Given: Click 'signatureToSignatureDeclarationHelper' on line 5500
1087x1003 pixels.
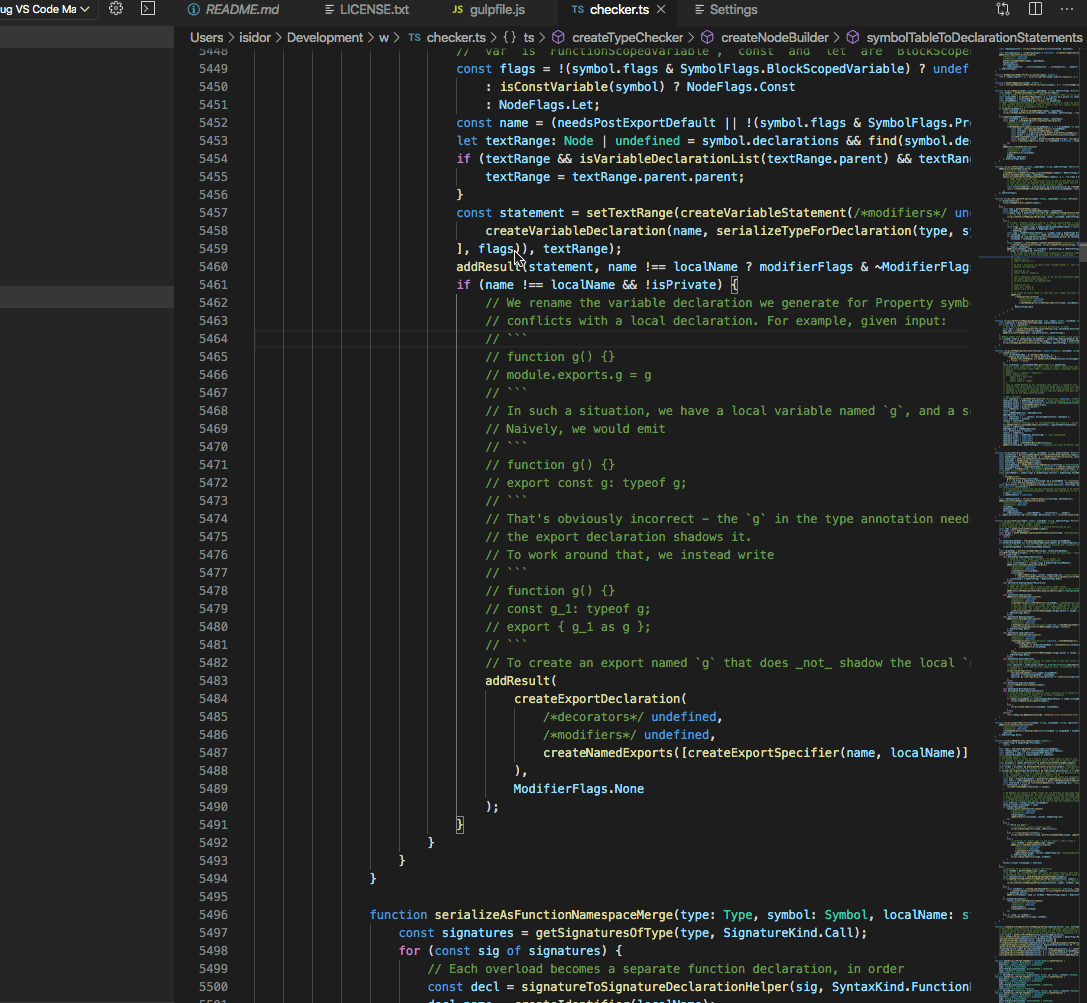Looking at the screenshot, I should 655,987.
